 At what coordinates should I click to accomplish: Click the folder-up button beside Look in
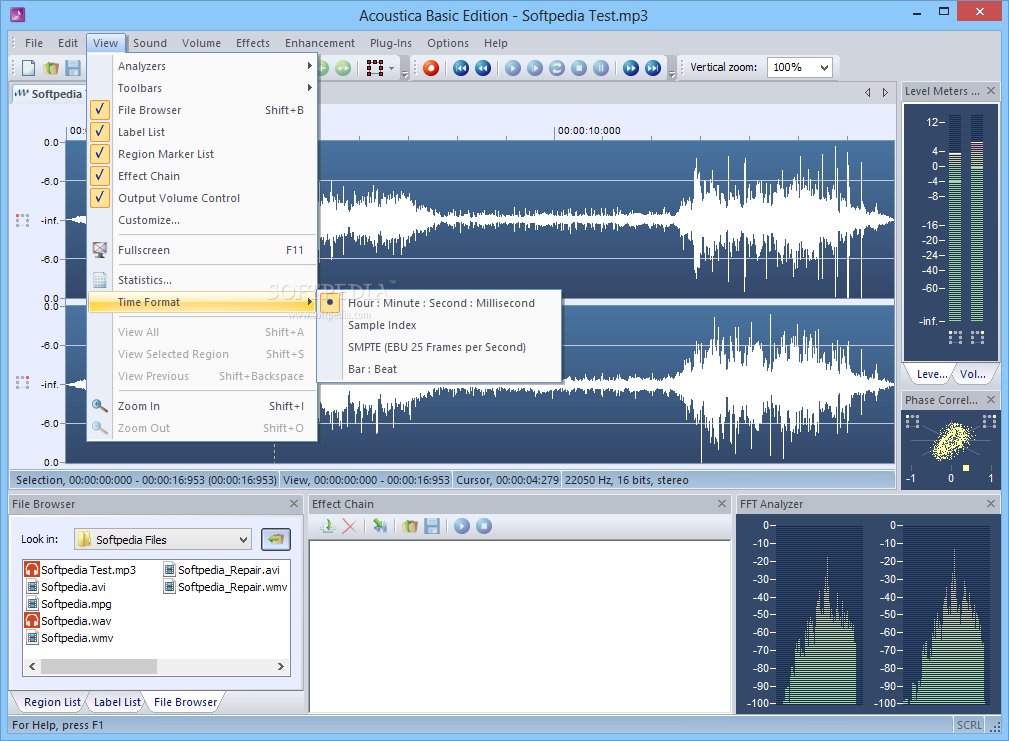coord(276,539)
